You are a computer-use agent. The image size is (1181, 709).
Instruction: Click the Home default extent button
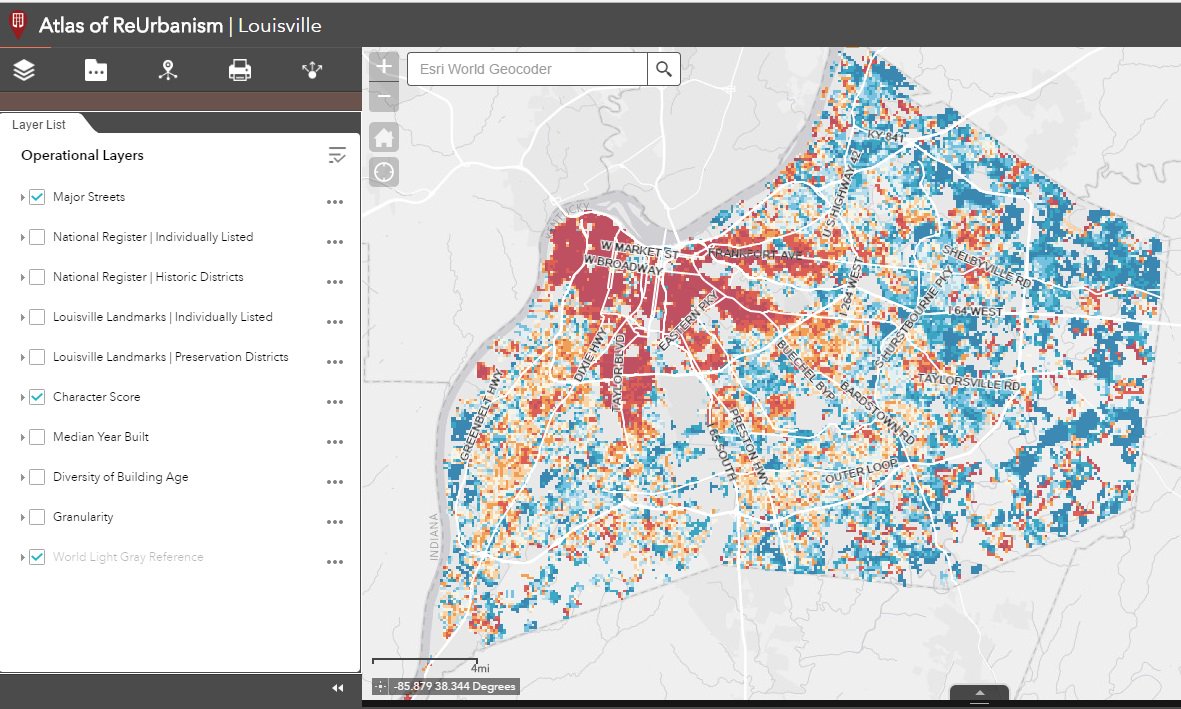(x=384, y=136)
